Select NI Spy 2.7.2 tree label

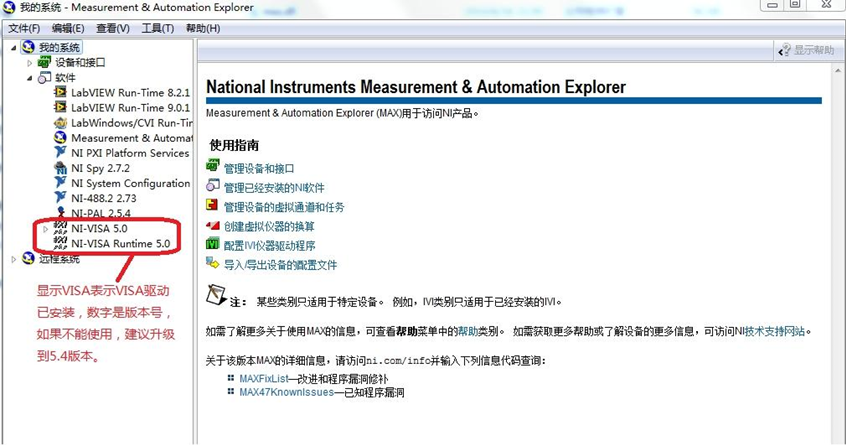pyautogui.click(x=100, y=168)
